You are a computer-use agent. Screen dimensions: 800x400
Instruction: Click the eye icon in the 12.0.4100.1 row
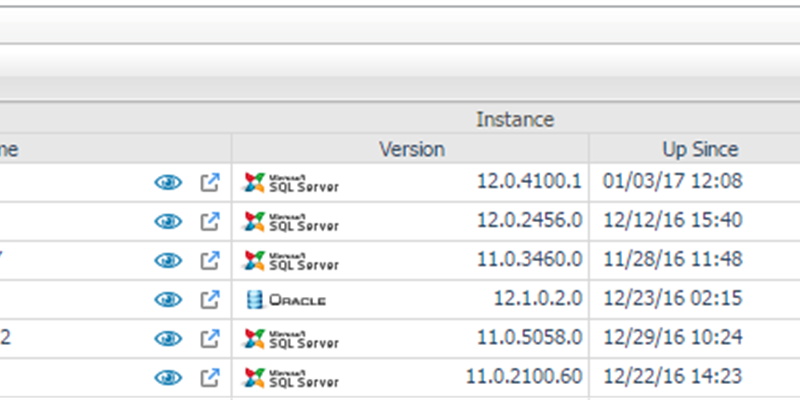click(168, 182)
